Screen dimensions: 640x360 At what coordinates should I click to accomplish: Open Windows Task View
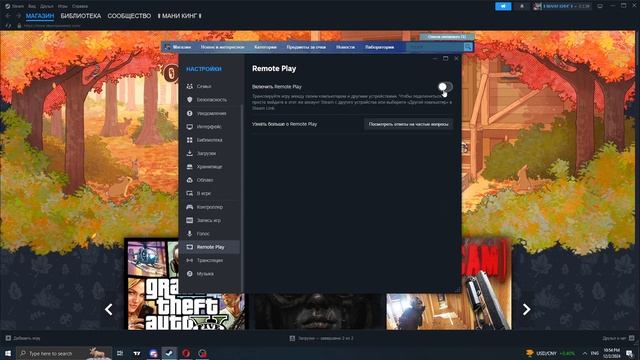(x=120, y=353)
